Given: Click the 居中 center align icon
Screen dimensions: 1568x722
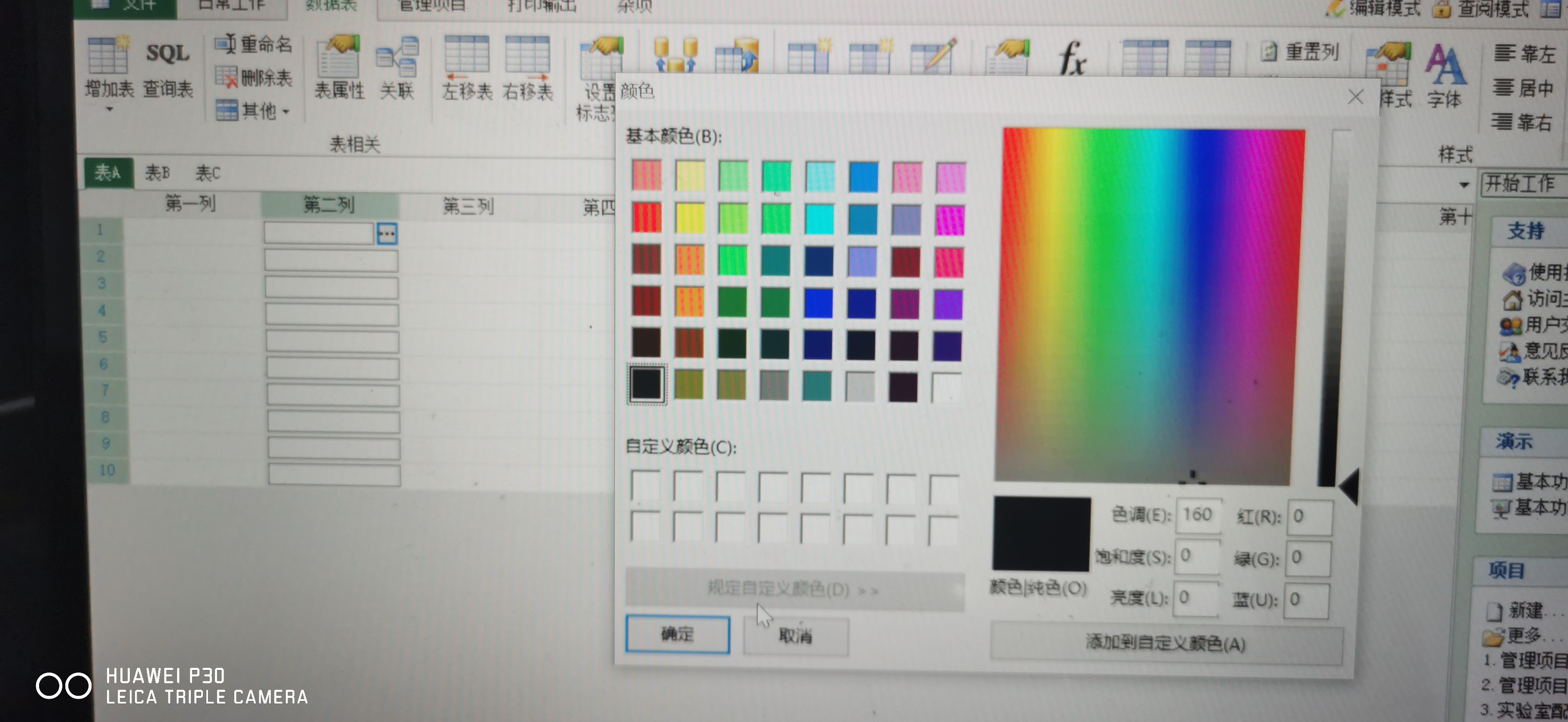Looking at the screenshot, I should click(1504, 87).
